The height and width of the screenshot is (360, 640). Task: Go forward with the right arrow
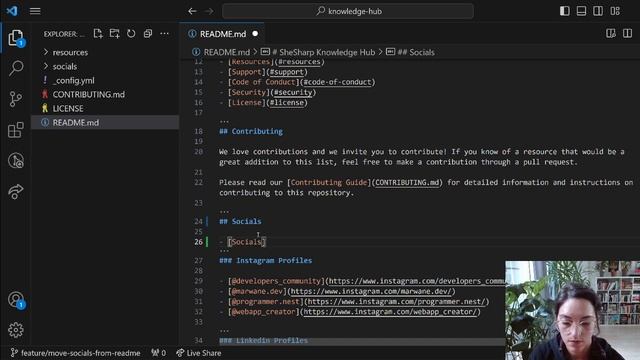click(209, 11)
